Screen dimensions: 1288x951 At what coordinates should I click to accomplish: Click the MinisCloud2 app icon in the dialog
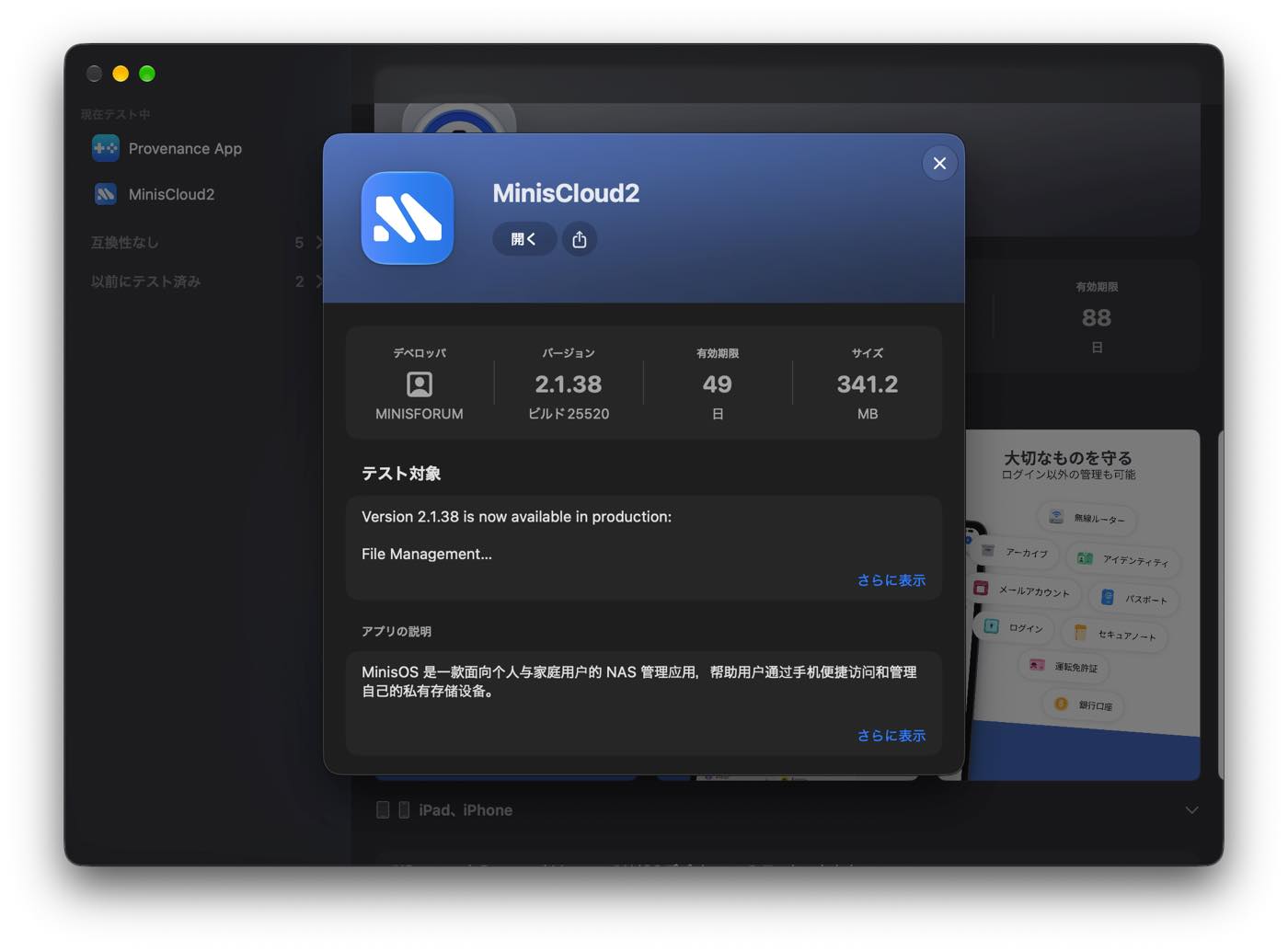[408, 218]
